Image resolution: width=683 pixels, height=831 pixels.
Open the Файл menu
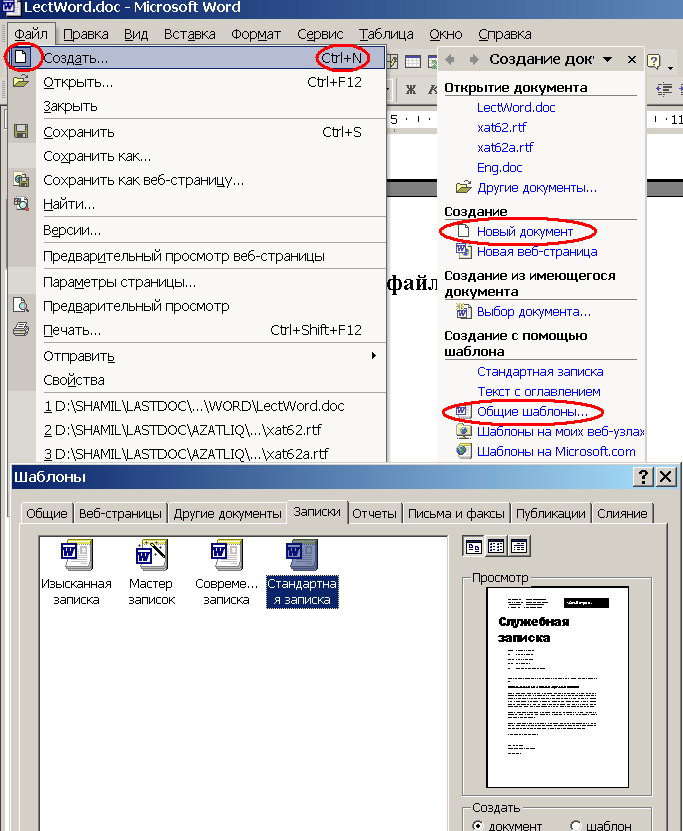click(31, 34)
